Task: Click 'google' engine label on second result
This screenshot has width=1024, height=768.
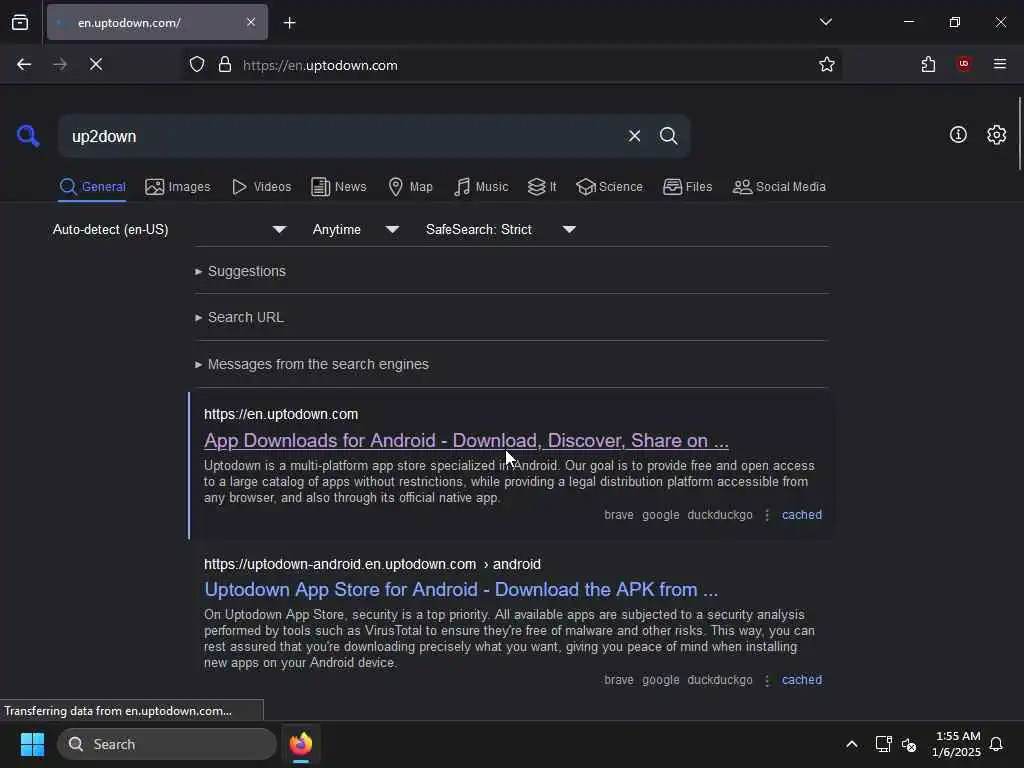Action: pyautogui.click(x=660, y=680)
